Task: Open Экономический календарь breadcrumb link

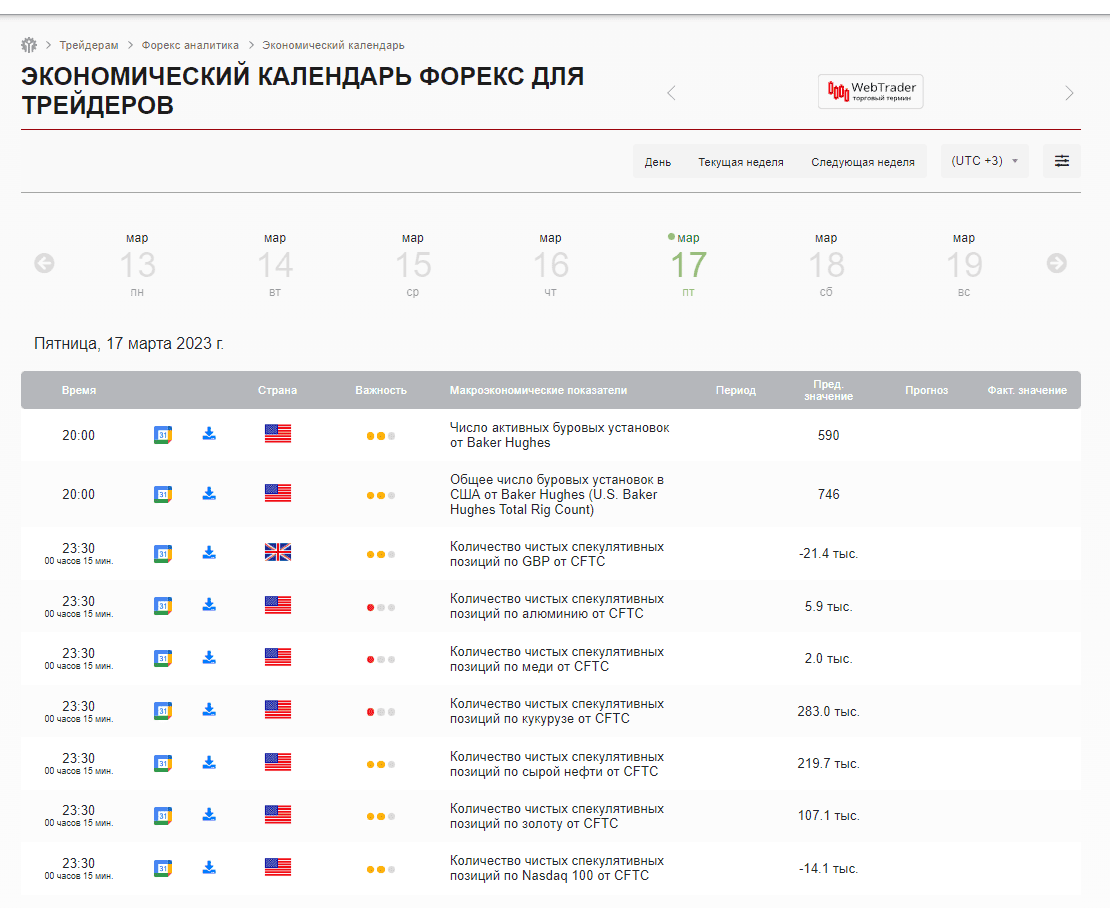Action: point(333,45)
